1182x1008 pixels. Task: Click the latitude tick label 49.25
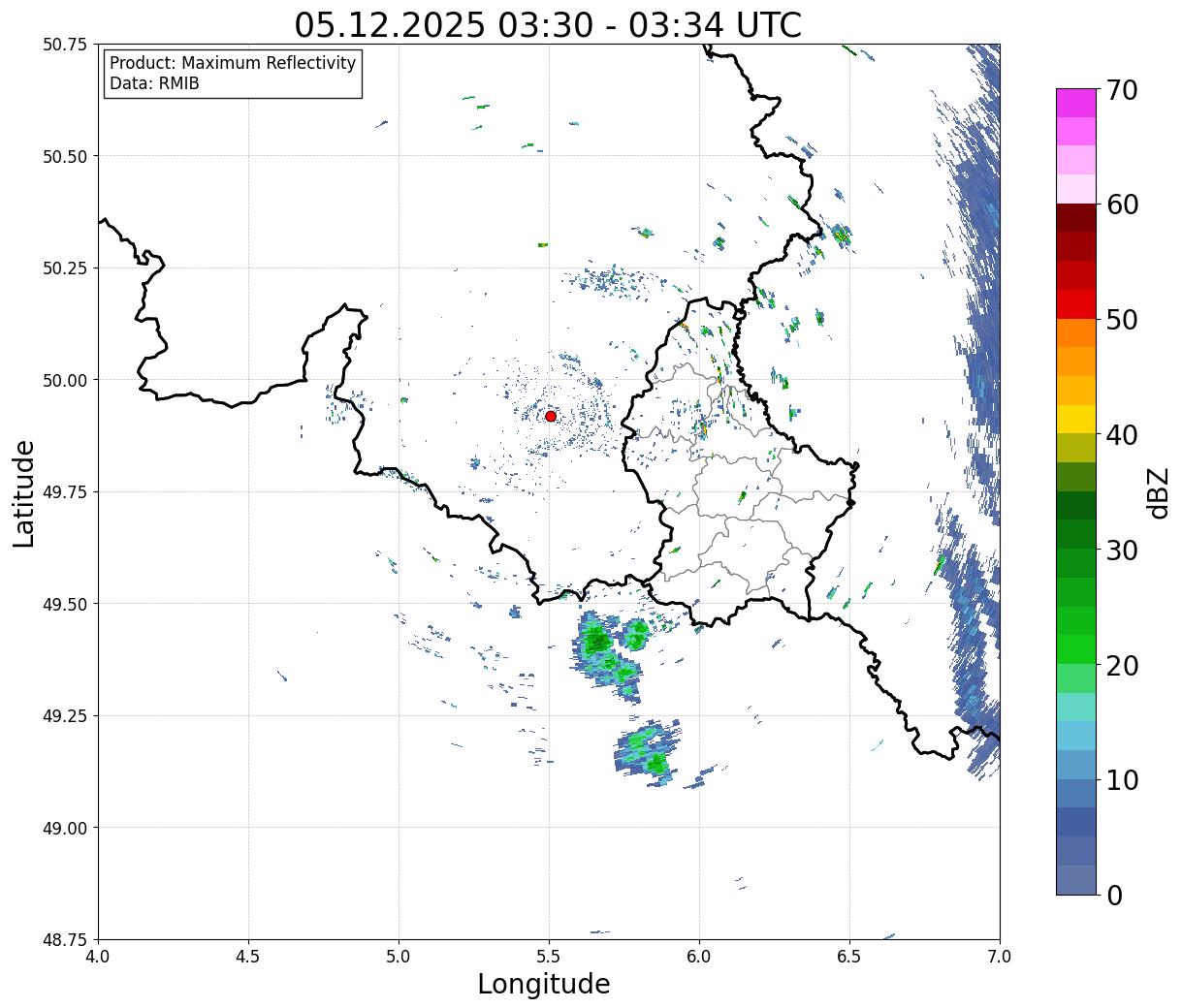click(65, 716)
